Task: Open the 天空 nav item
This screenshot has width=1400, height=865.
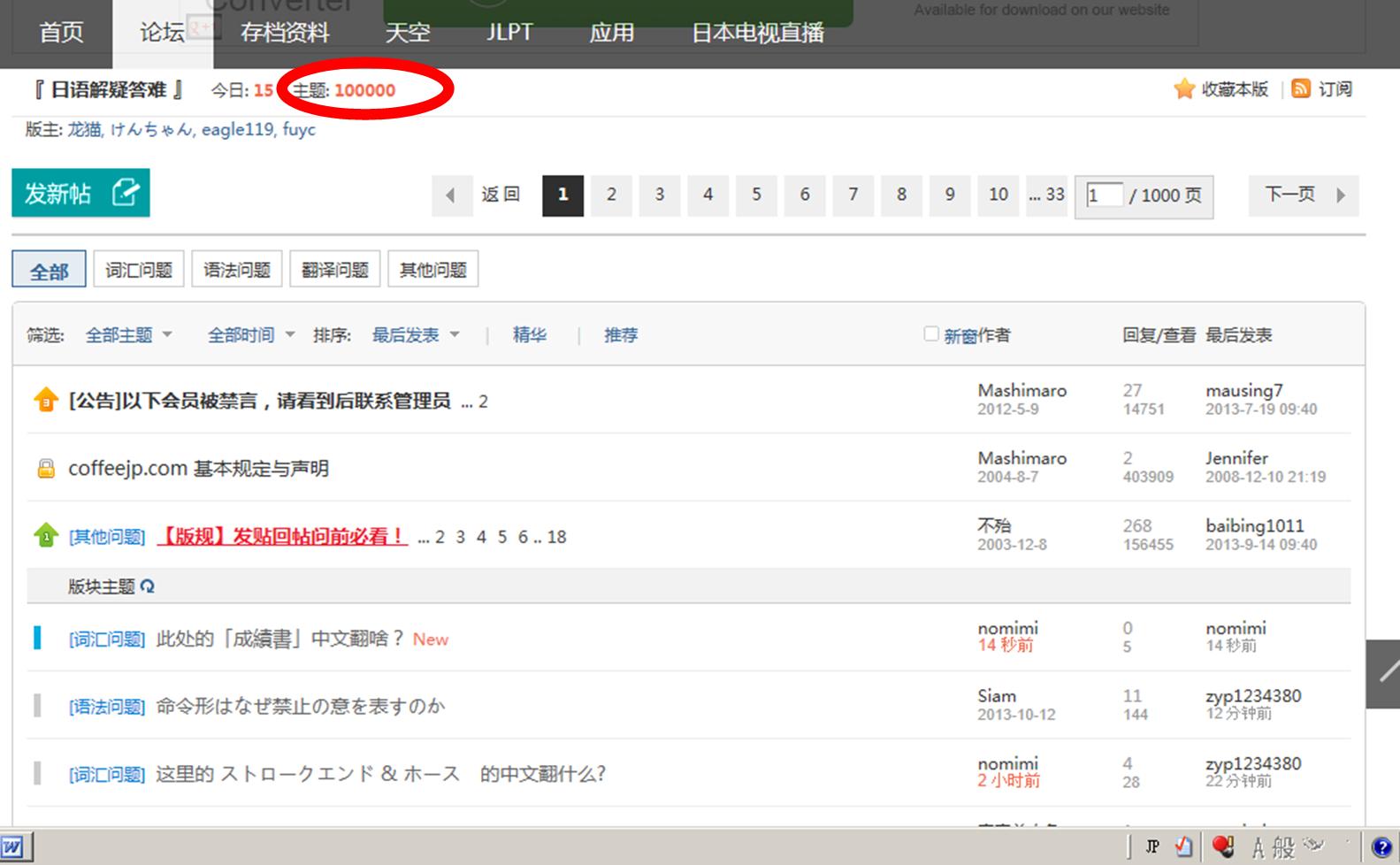Action: pyautogui.click(x=408, y=33)
